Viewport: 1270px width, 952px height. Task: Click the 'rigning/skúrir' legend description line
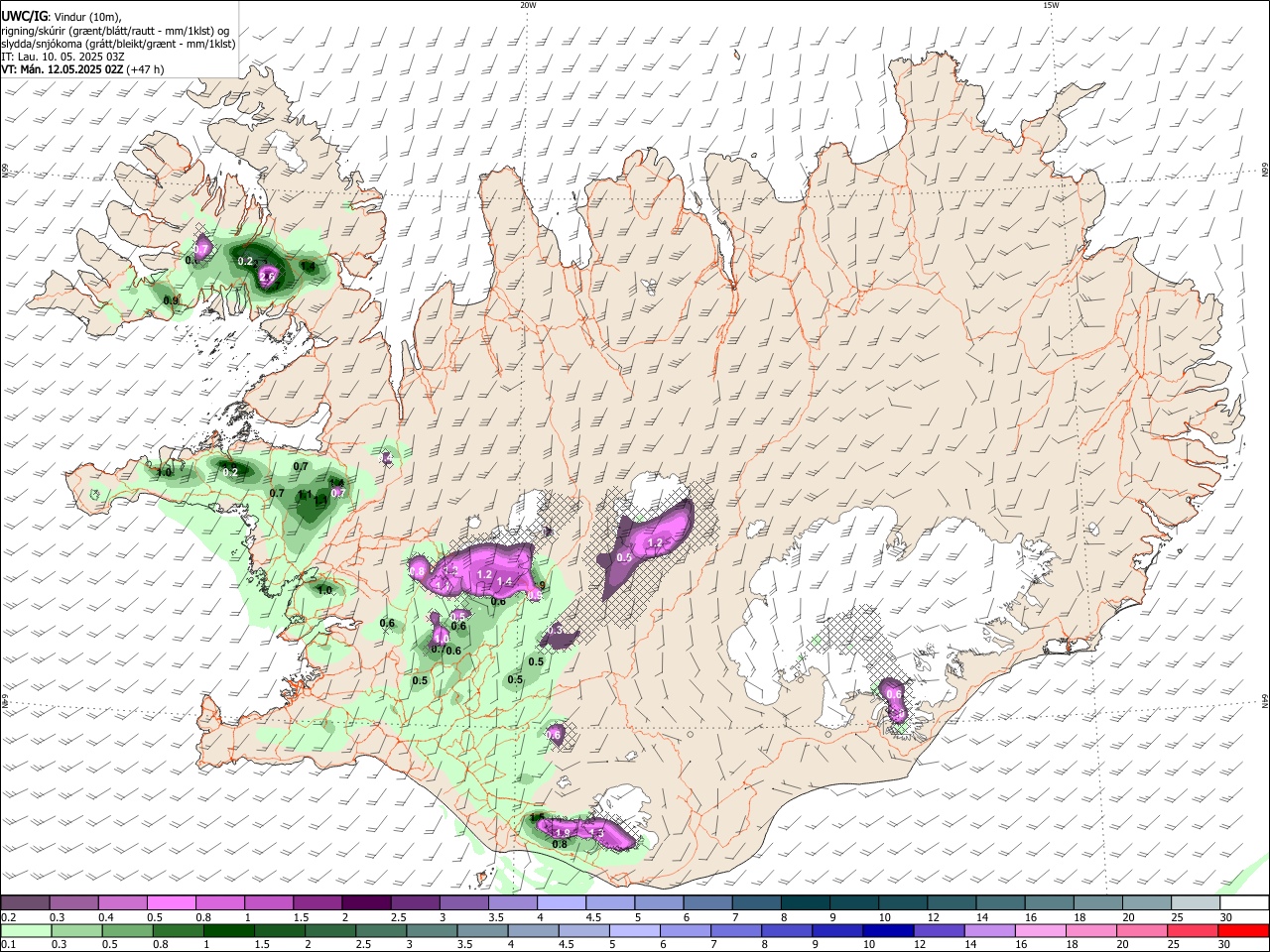pos(115,30)
